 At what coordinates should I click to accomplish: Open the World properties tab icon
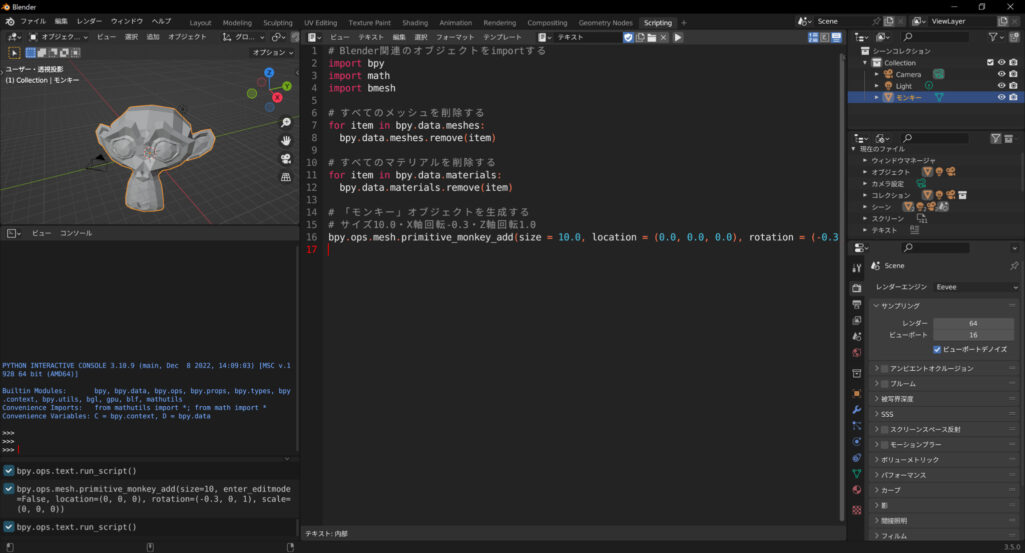(857, 353)
